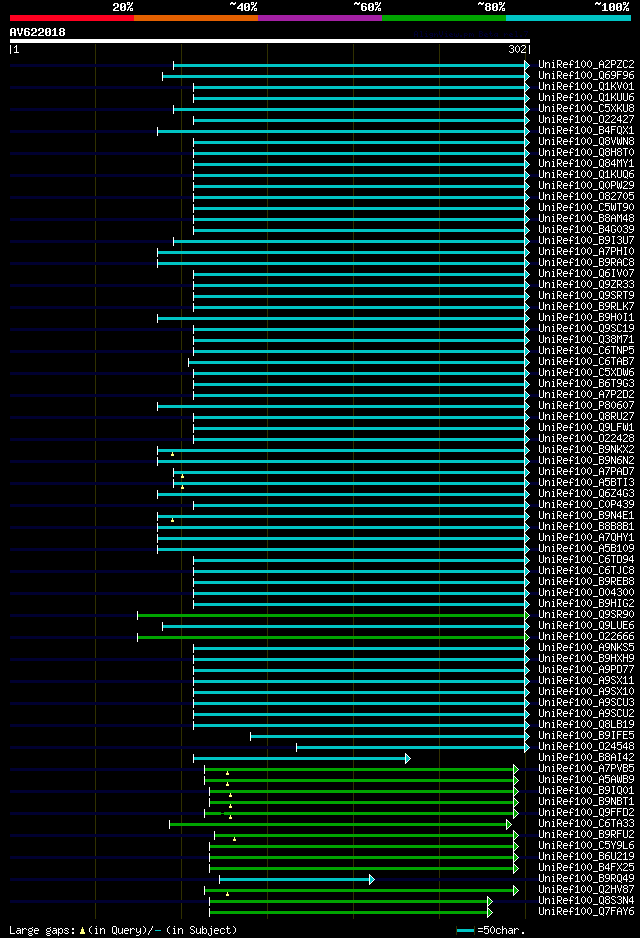
Task: Open hit UniRef100_Q69F96
Action: (586, 75)
